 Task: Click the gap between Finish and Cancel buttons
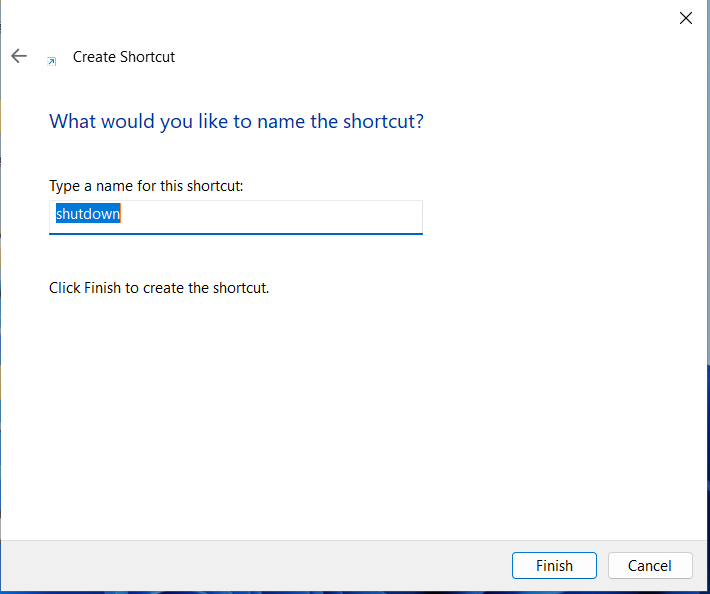click(x=602, y=566)
